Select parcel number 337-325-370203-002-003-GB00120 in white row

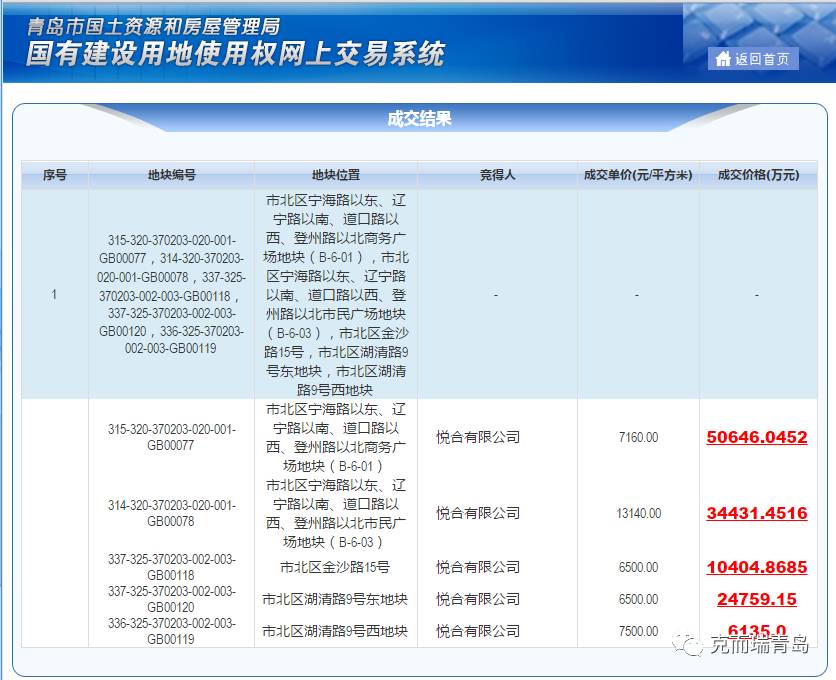(171, 599)
